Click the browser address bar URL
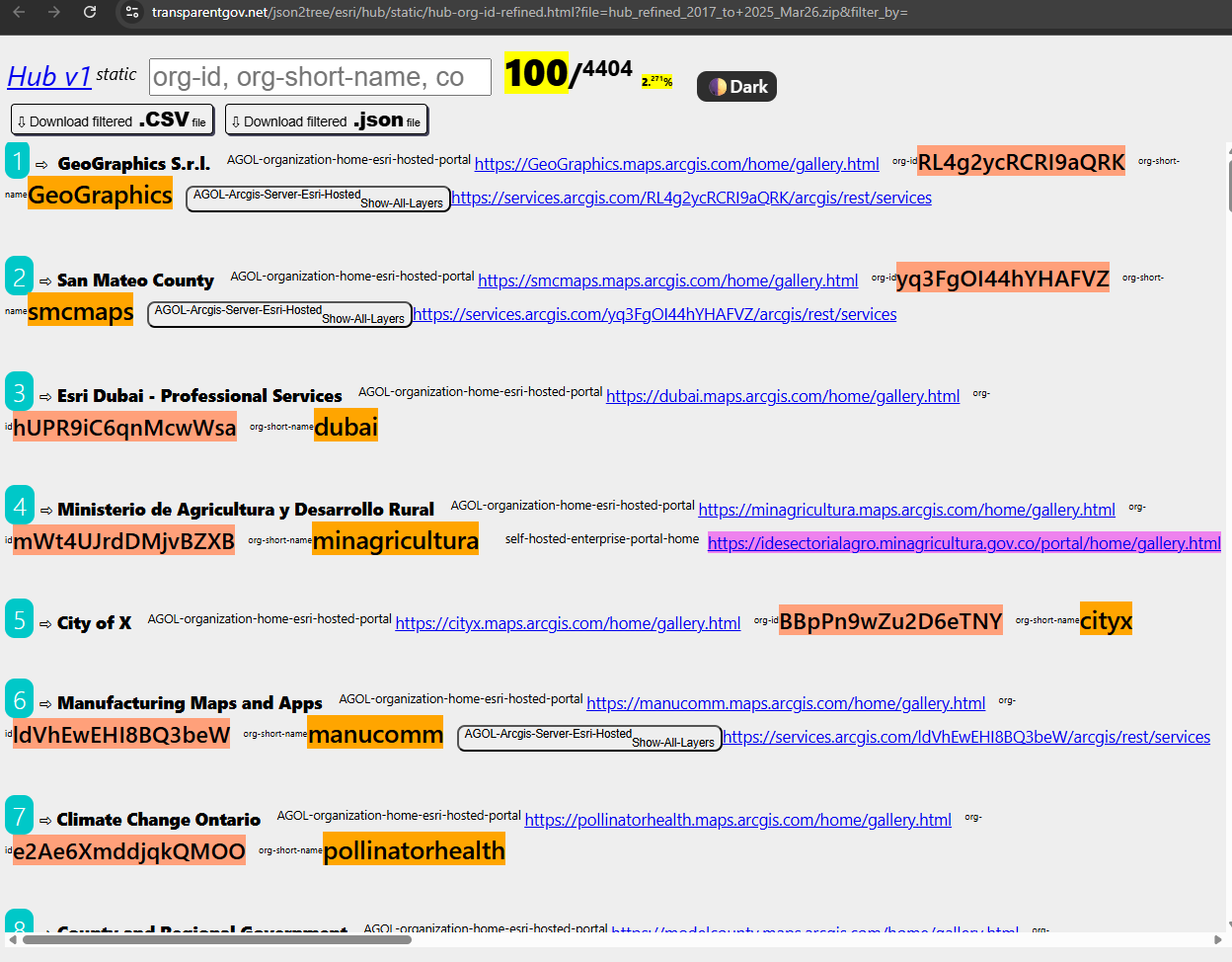 529,12
